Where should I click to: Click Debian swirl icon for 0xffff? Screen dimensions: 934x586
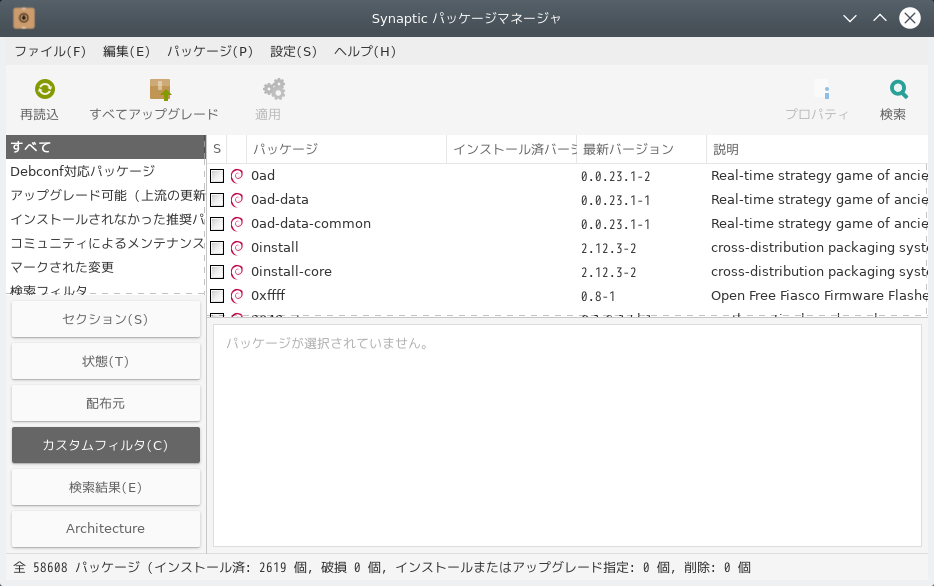(x=237, y=295)
